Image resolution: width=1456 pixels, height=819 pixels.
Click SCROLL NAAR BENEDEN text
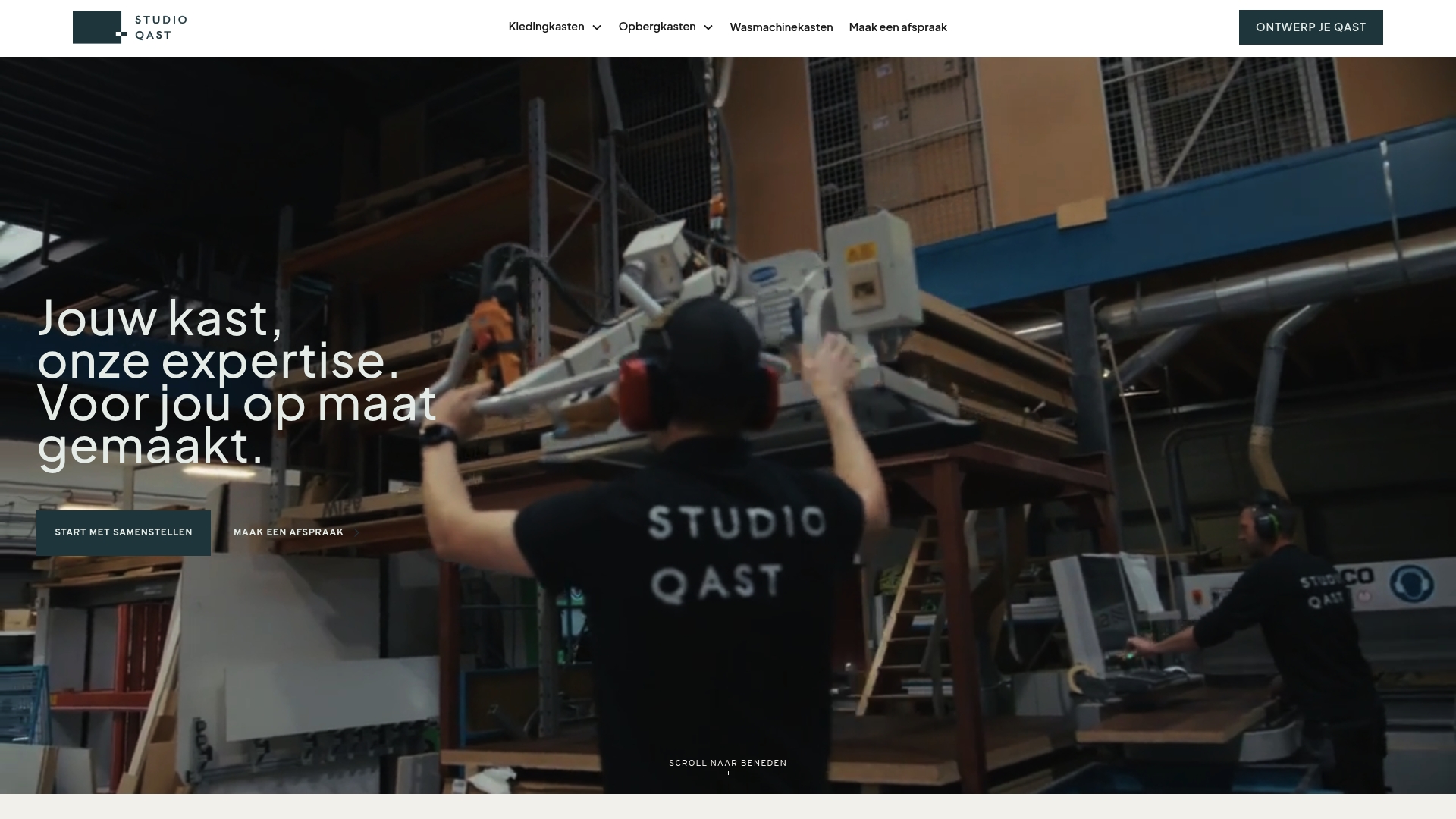point(727,763)
